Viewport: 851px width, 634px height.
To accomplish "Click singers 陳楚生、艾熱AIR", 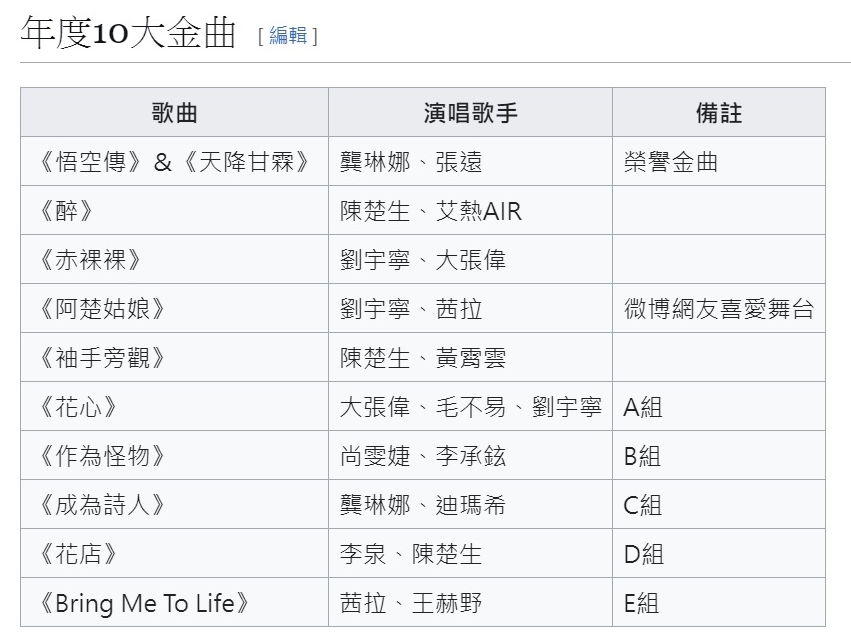I will [x=420, y=210].
